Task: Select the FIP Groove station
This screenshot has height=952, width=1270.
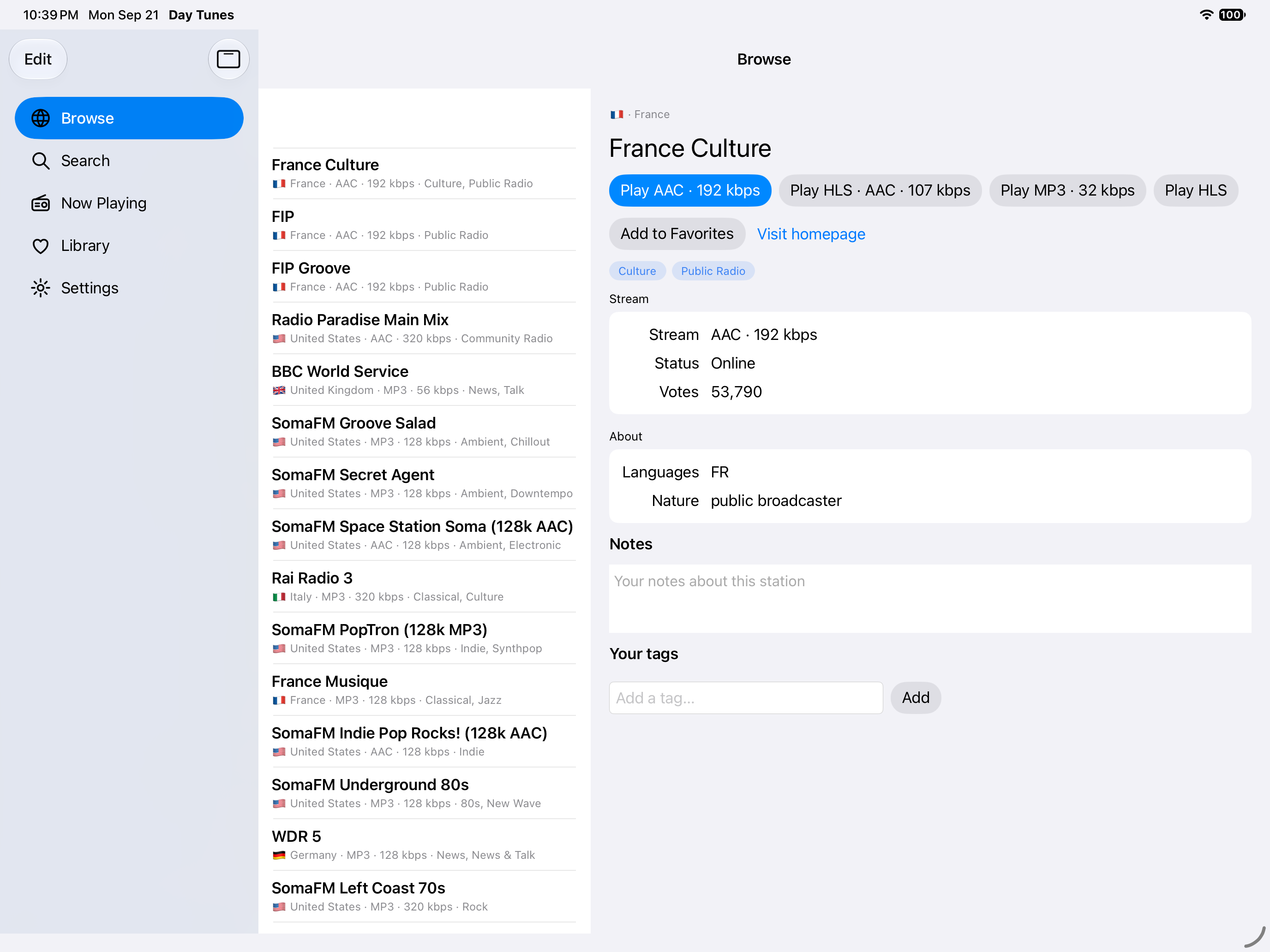Action: [x=424, y=277]
